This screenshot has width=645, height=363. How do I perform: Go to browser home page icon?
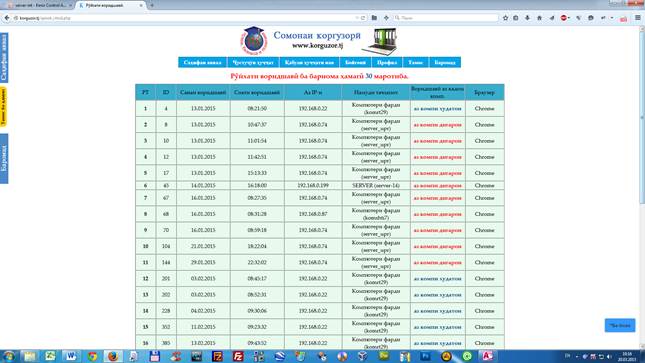pos(539,18)
